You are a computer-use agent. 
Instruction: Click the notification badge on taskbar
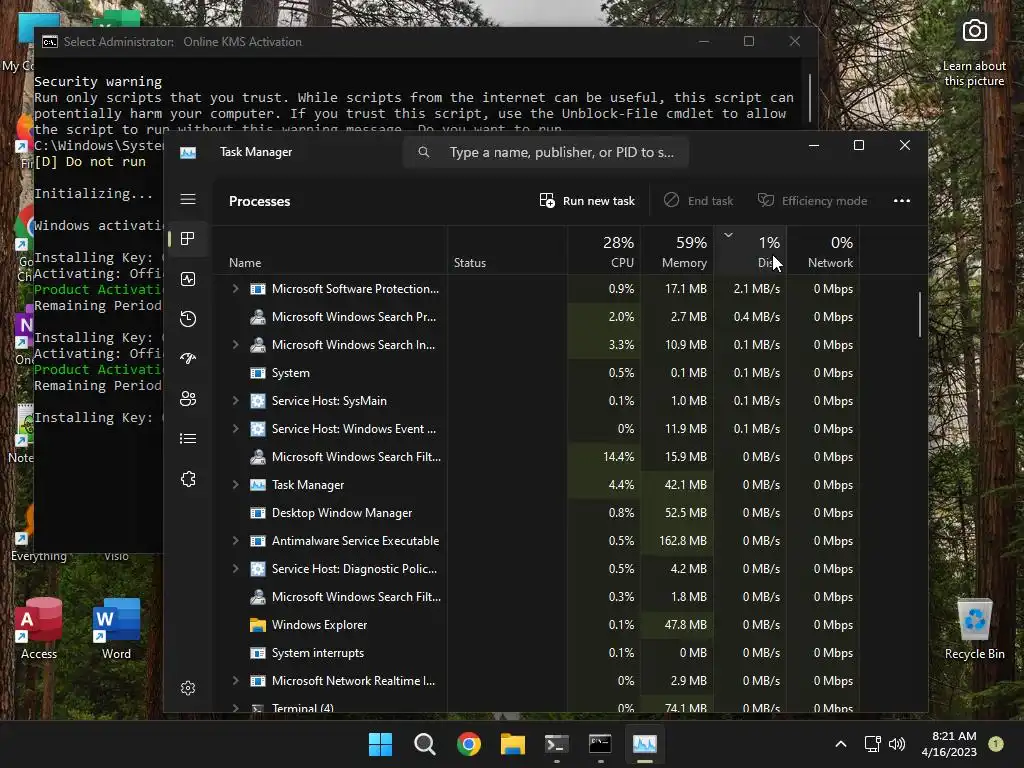[996, 743]
